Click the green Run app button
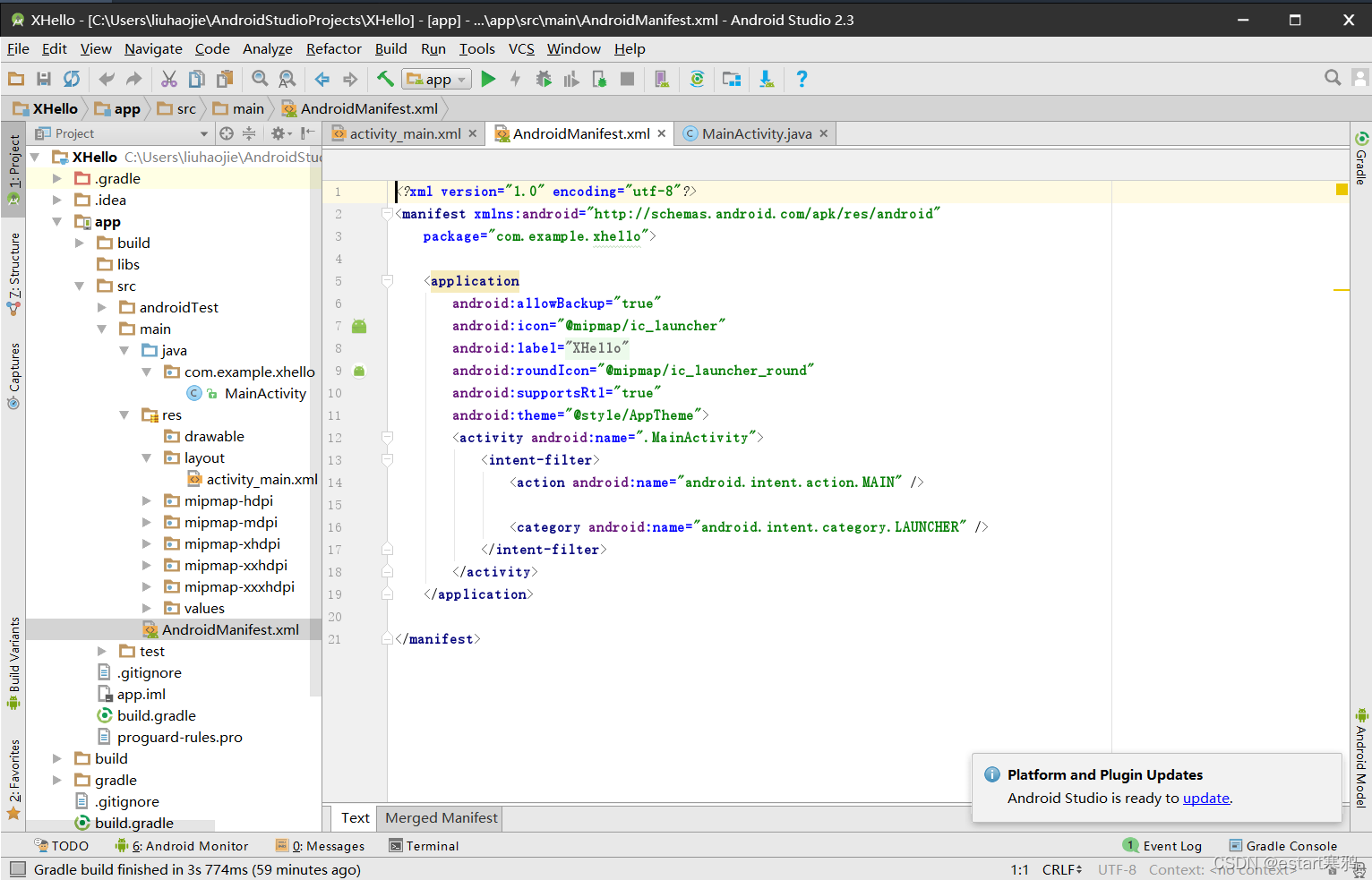The image size is (1372, 880). (488, 80)
